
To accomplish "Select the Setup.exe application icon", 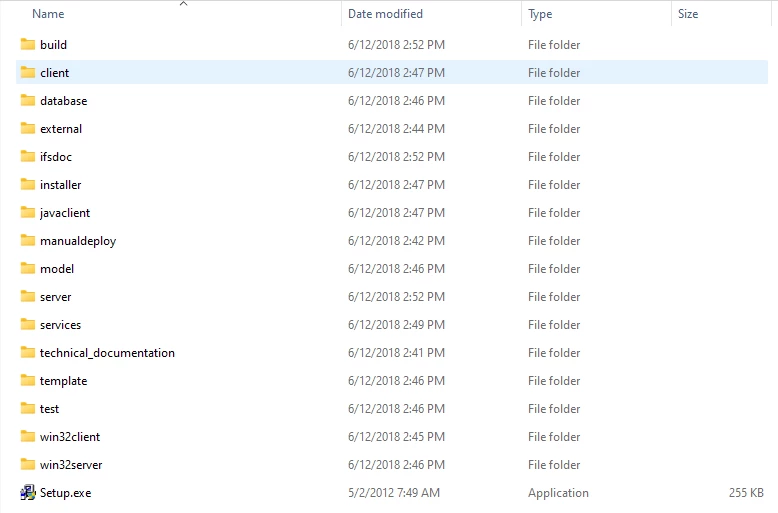I will point(28,493).
